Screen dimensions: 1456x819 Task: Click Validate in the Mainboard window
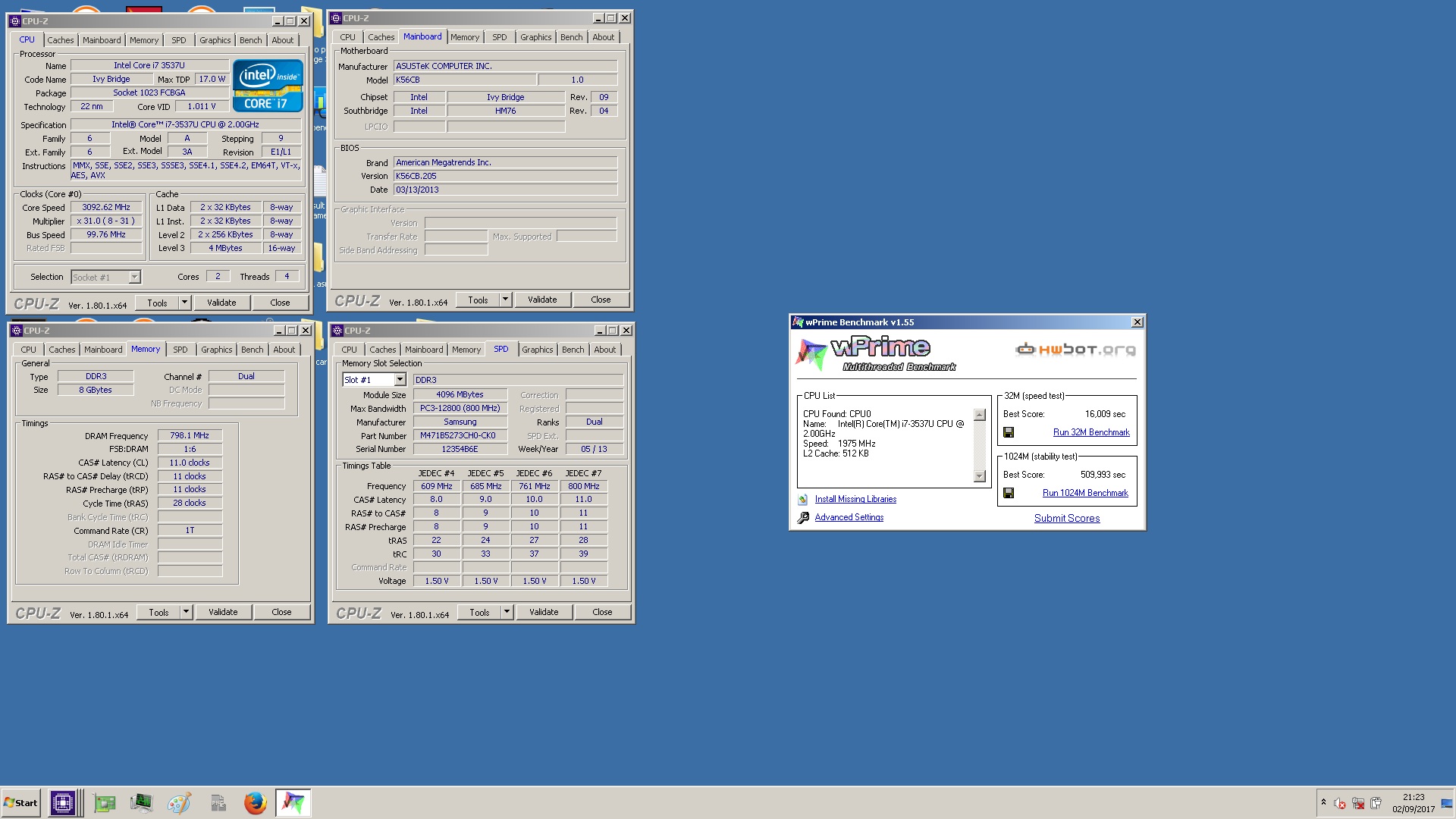tap(542, 300)
